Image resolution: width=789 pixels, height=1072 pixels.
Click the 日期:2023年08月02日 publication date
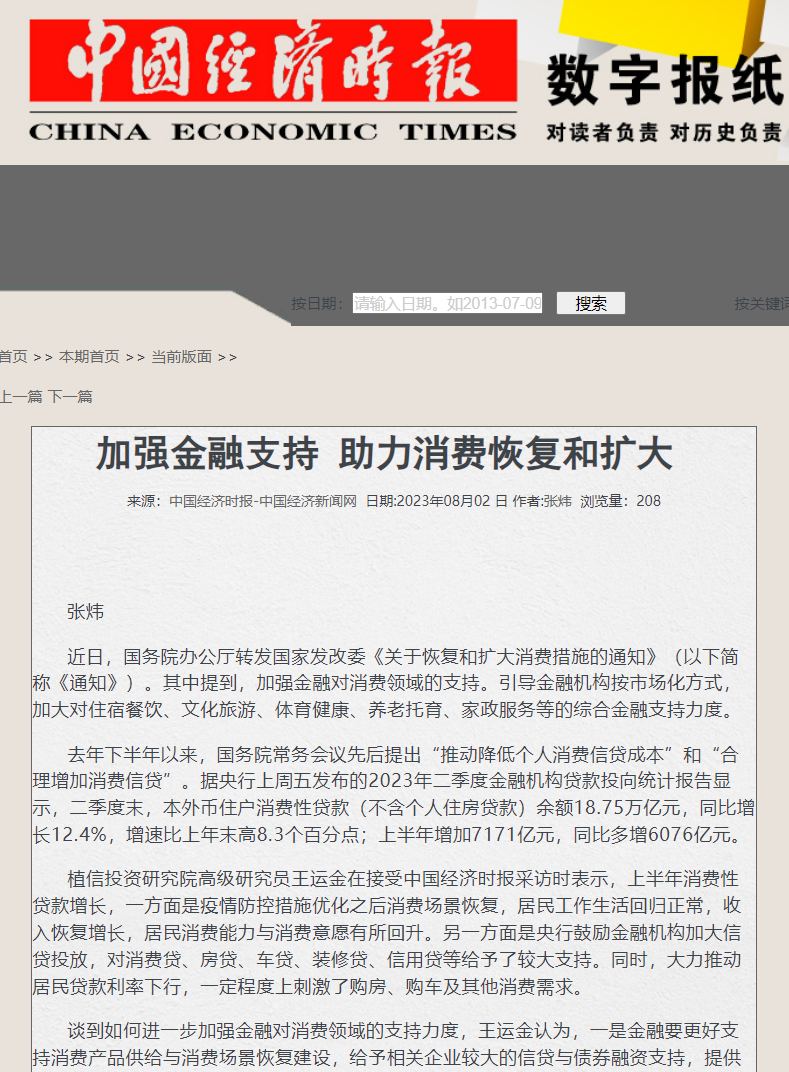(x=436, y=501)
